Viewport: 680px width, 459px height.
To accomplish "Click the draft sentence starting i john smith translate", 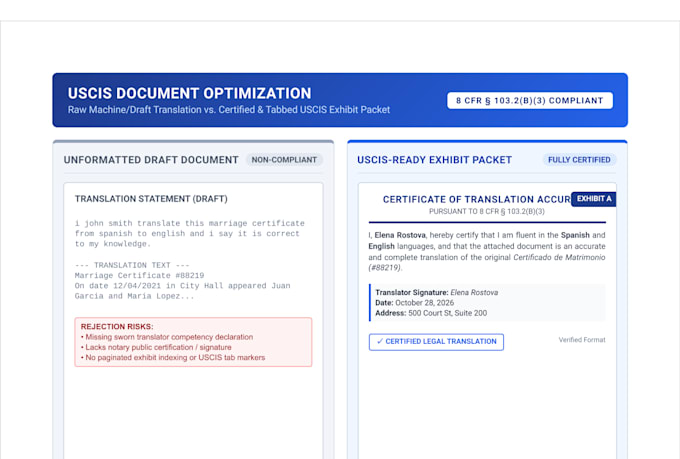I will click(x=190, y=233).
